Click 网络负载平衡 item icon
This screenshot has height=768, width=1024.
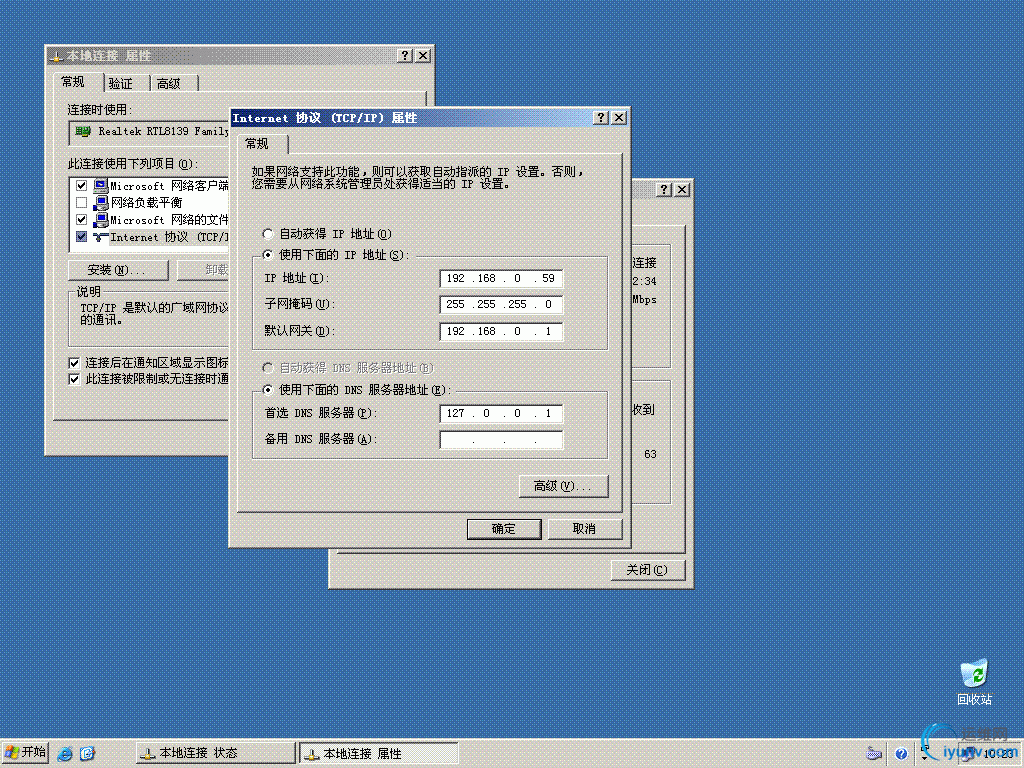click(100, 202)
